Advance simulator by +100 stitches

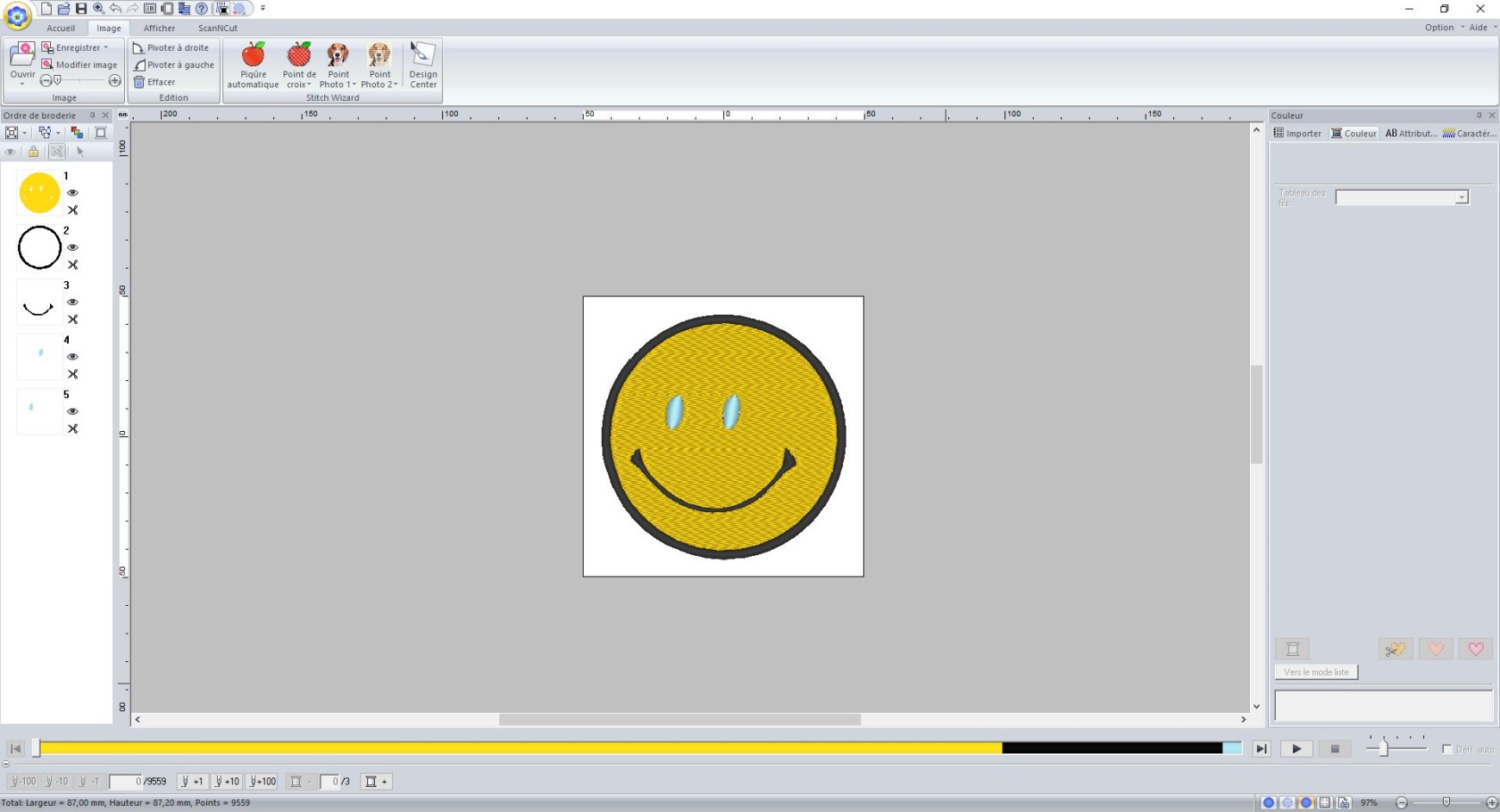[x=262, y=782]
